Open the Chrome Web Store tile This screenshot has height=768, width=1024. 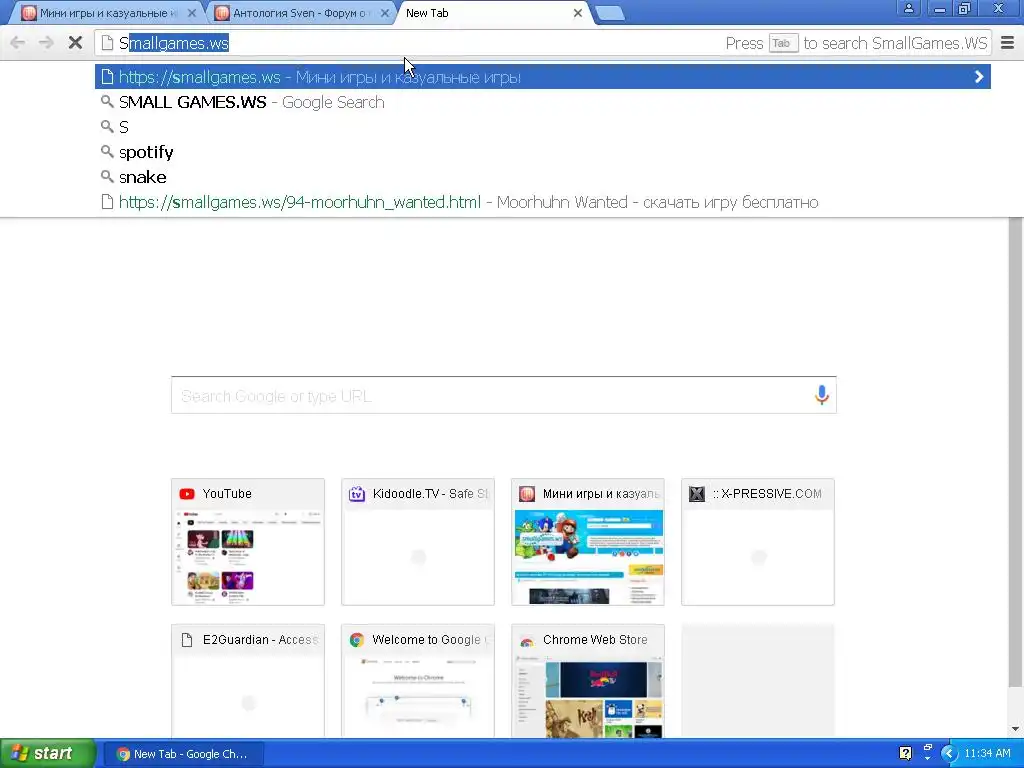pyautogui.click(x=588, y=680)
